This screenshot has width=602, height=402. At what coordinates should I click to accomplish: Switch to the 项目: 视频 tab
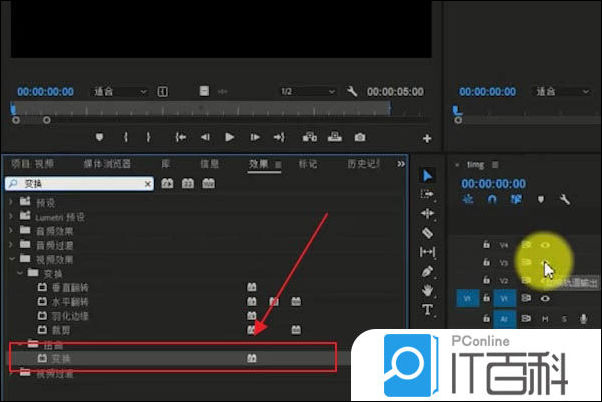coord(32,164)
